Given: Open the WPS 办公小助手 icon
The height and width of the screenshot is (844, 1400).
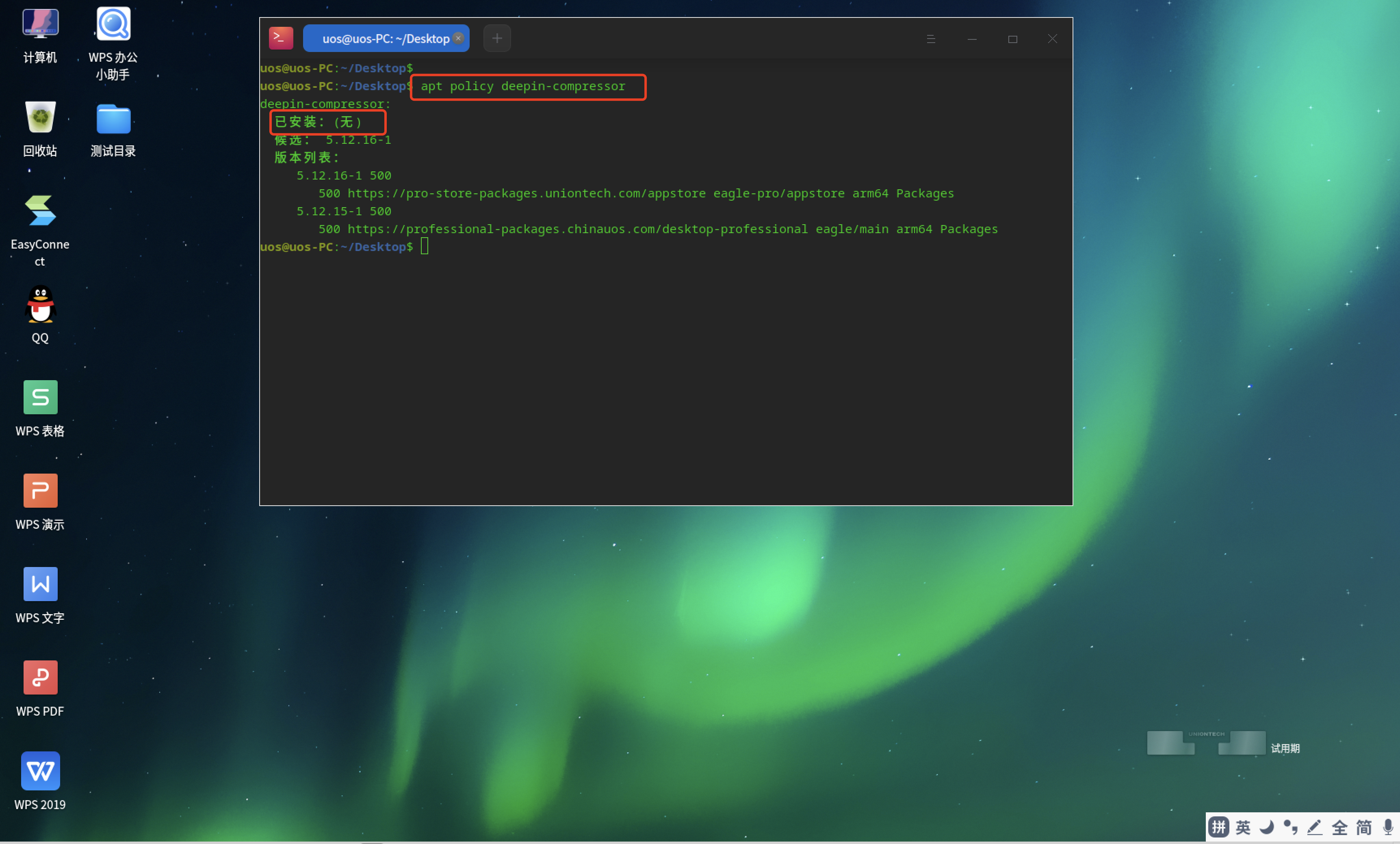Looking at the screenshot, I should [113, 24].
